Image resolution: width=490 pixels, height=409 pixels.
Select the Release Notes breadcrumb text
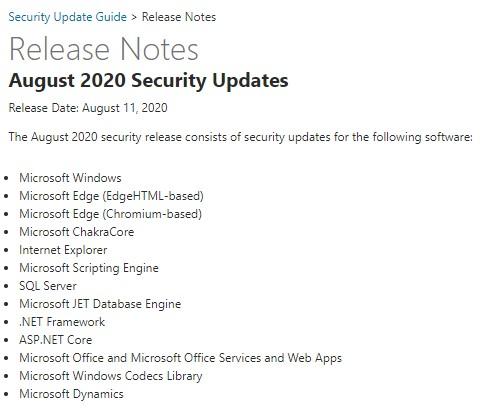pos(179,17)
